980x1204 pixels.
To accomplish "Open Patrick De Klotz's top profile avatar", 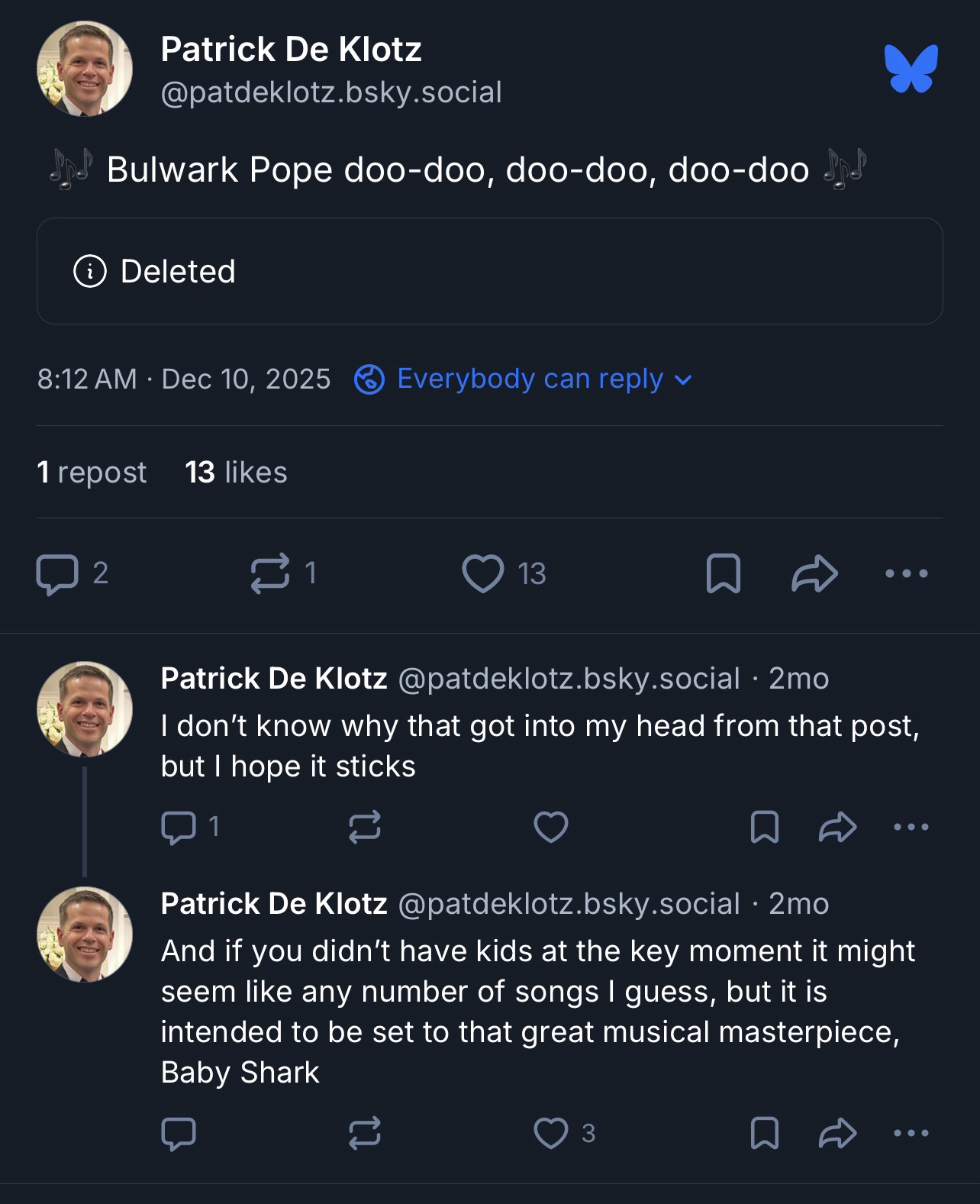I will [x=85, y=69].
